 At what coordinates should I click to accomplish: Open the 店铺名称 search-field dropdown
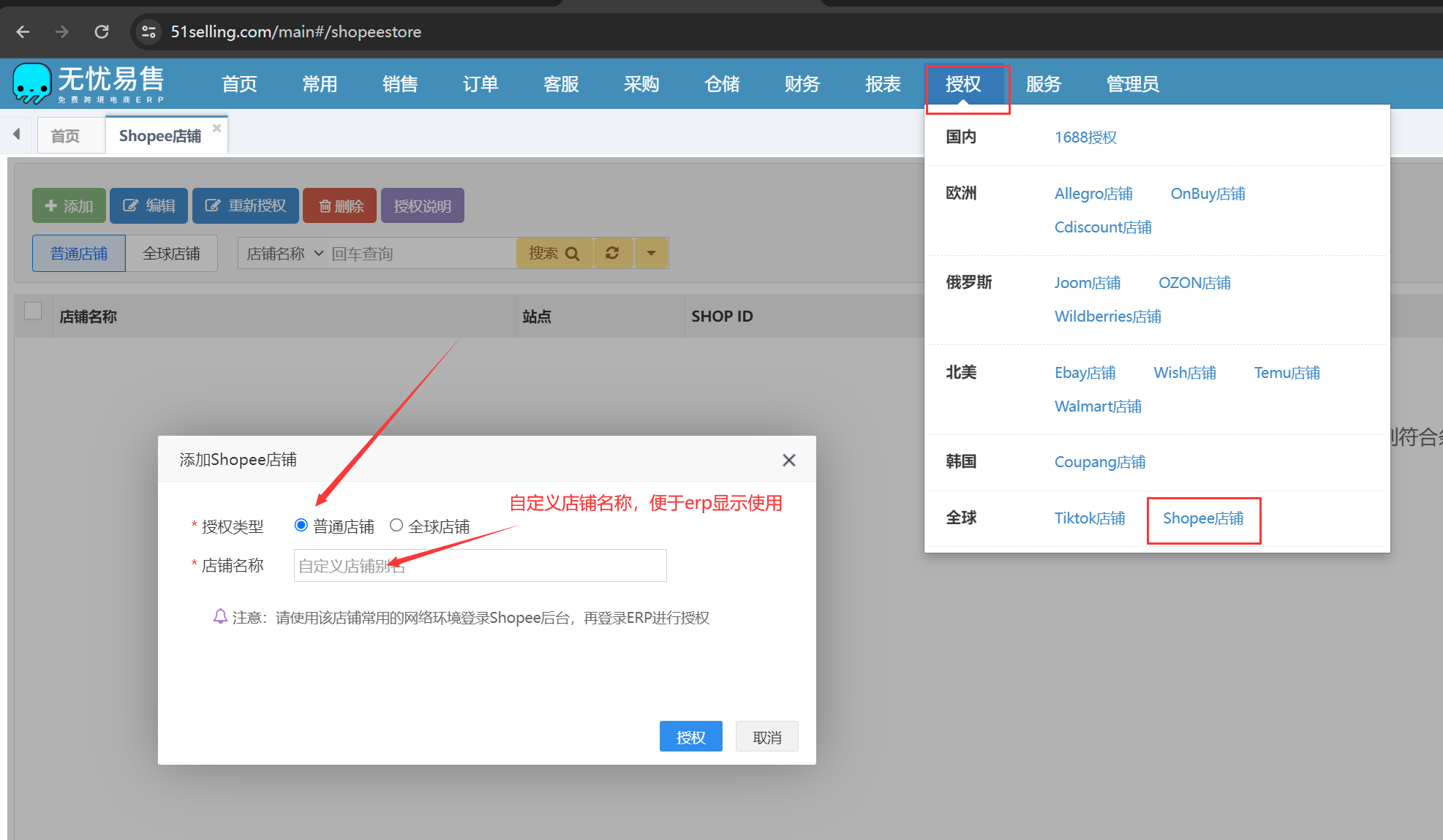(285, 254)
